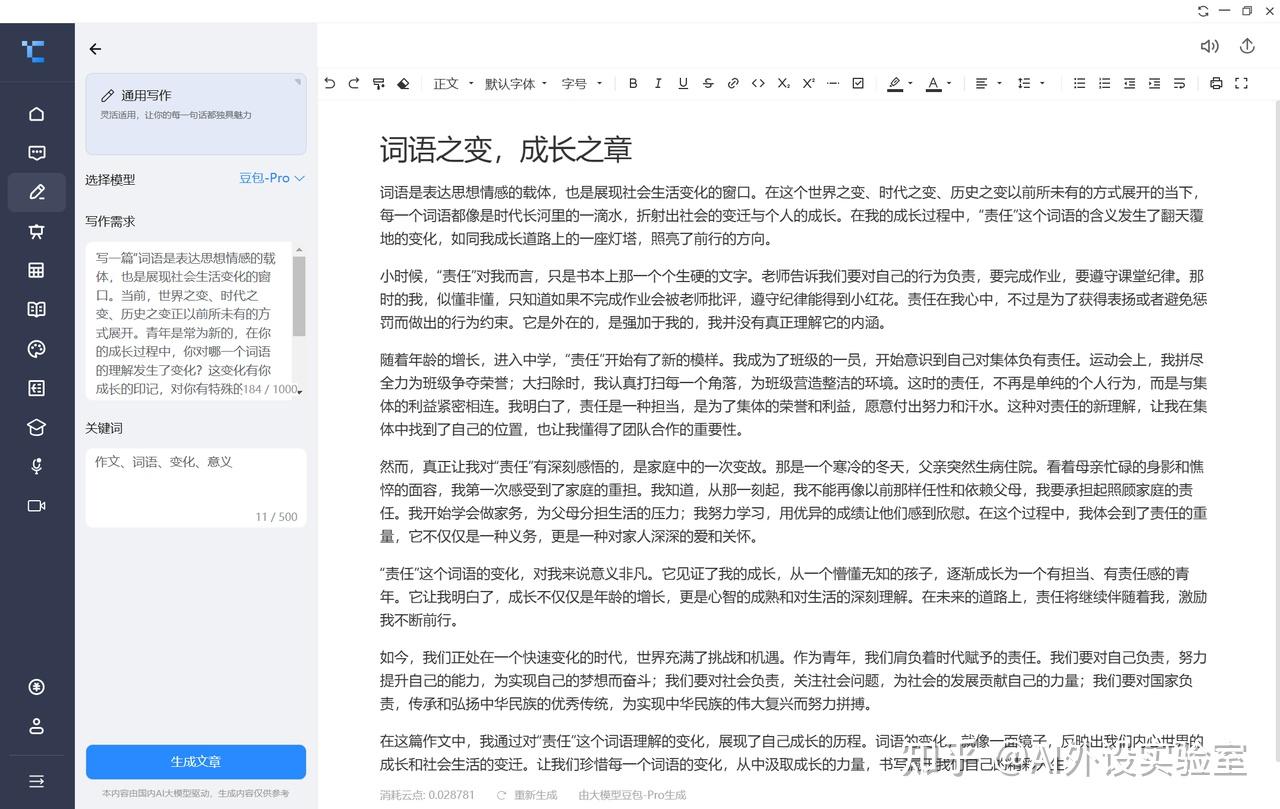Insert a bulleted list

point(1079,84)
